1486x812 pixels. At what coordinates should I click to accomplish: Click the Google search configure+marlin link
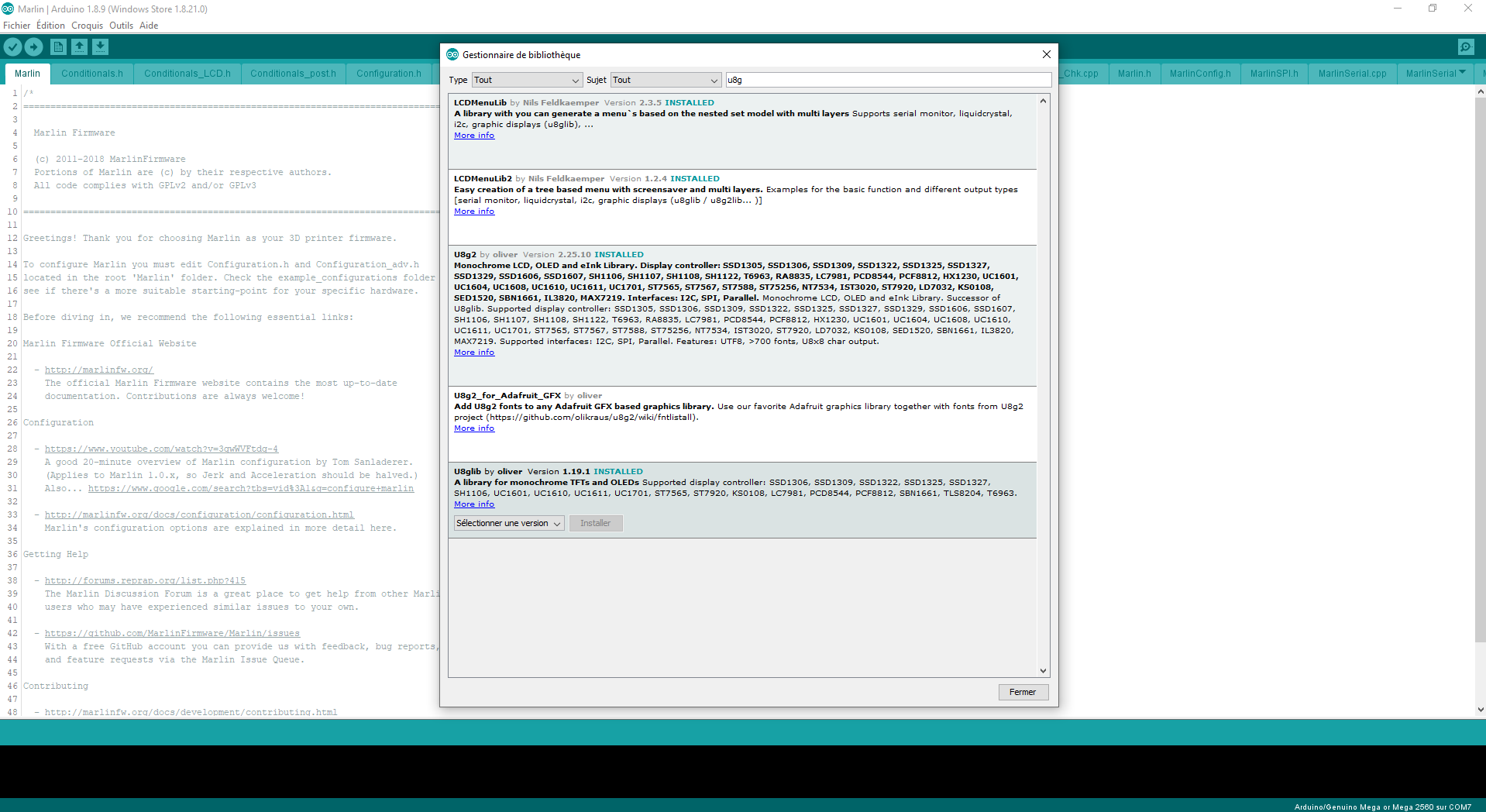pos(251,489)
